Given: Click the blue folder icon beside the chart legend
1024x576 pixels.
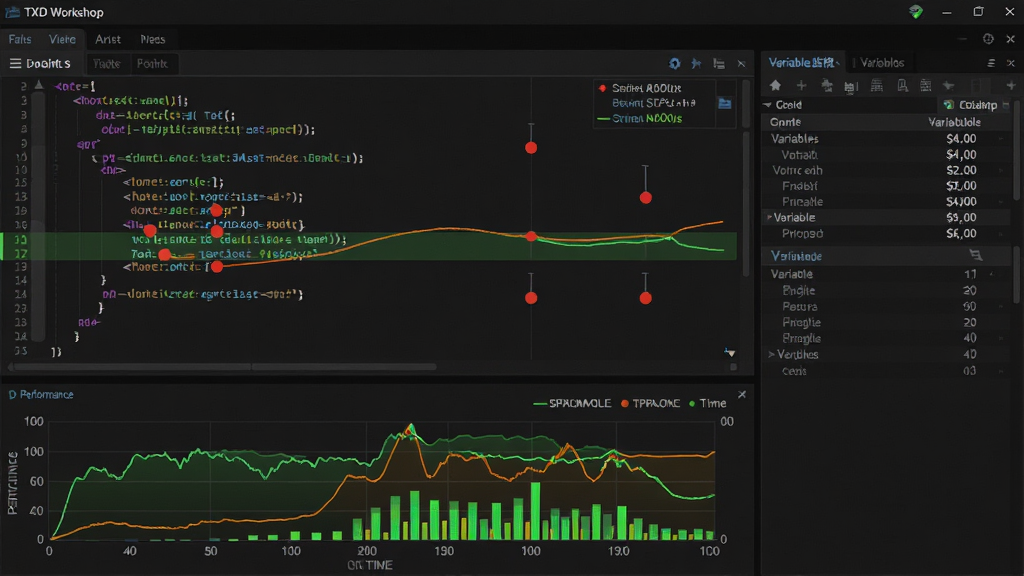Looking at the screenshot, I should click(725, 103).
